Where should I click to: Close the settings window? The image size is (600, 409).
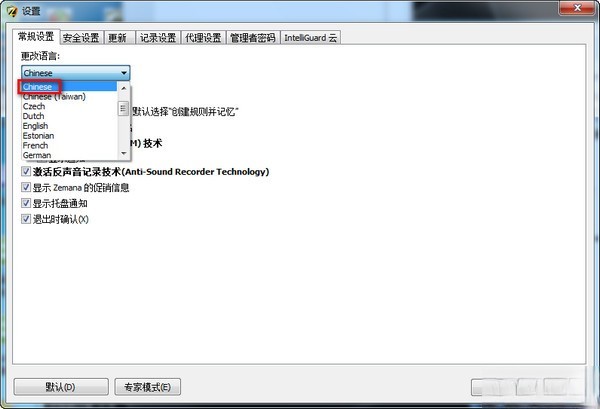pos(577,8)
